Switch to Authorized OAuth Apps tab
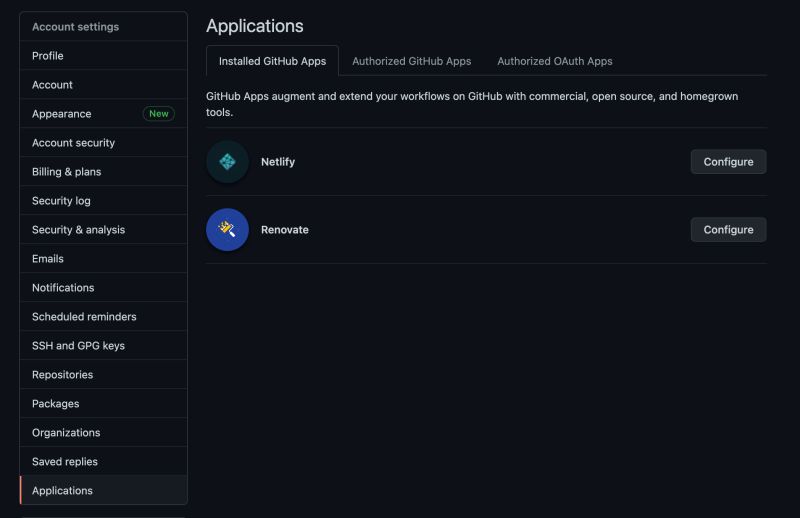Viewport: 800px width, 518px height. pyautogui.click(x=554, y=61)
